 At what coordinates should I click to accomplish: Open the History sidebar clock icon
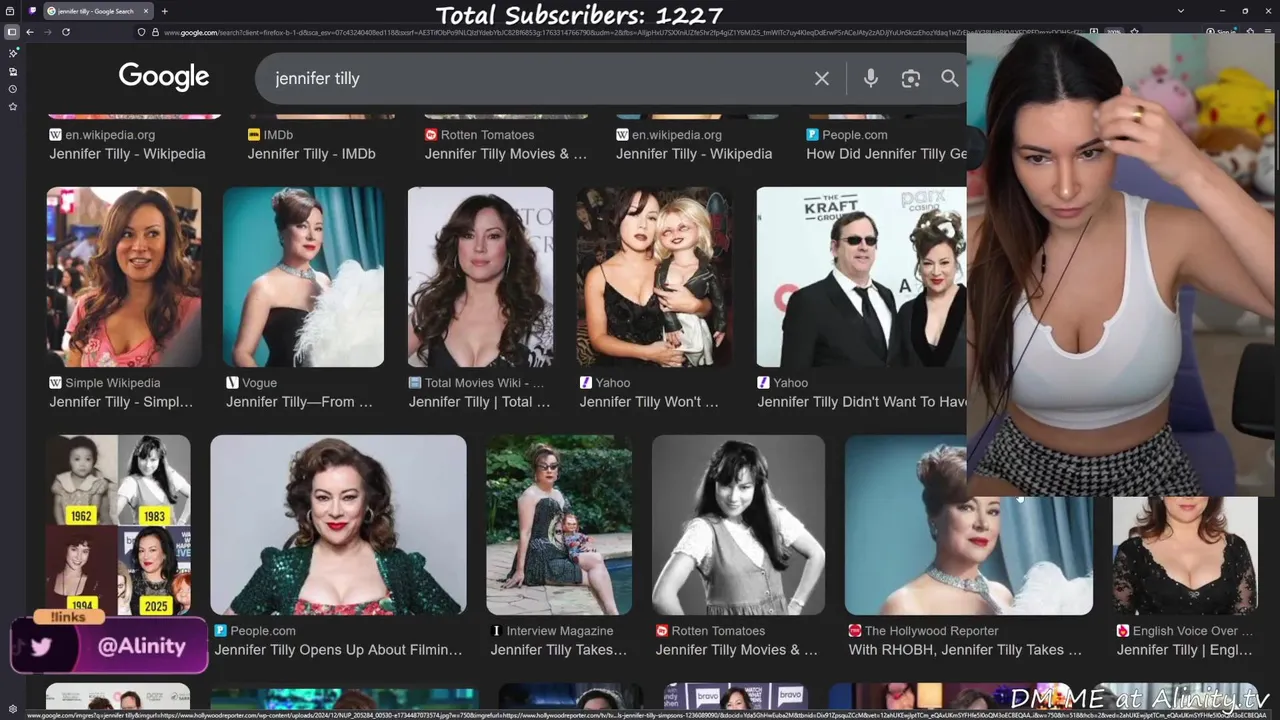13,89
